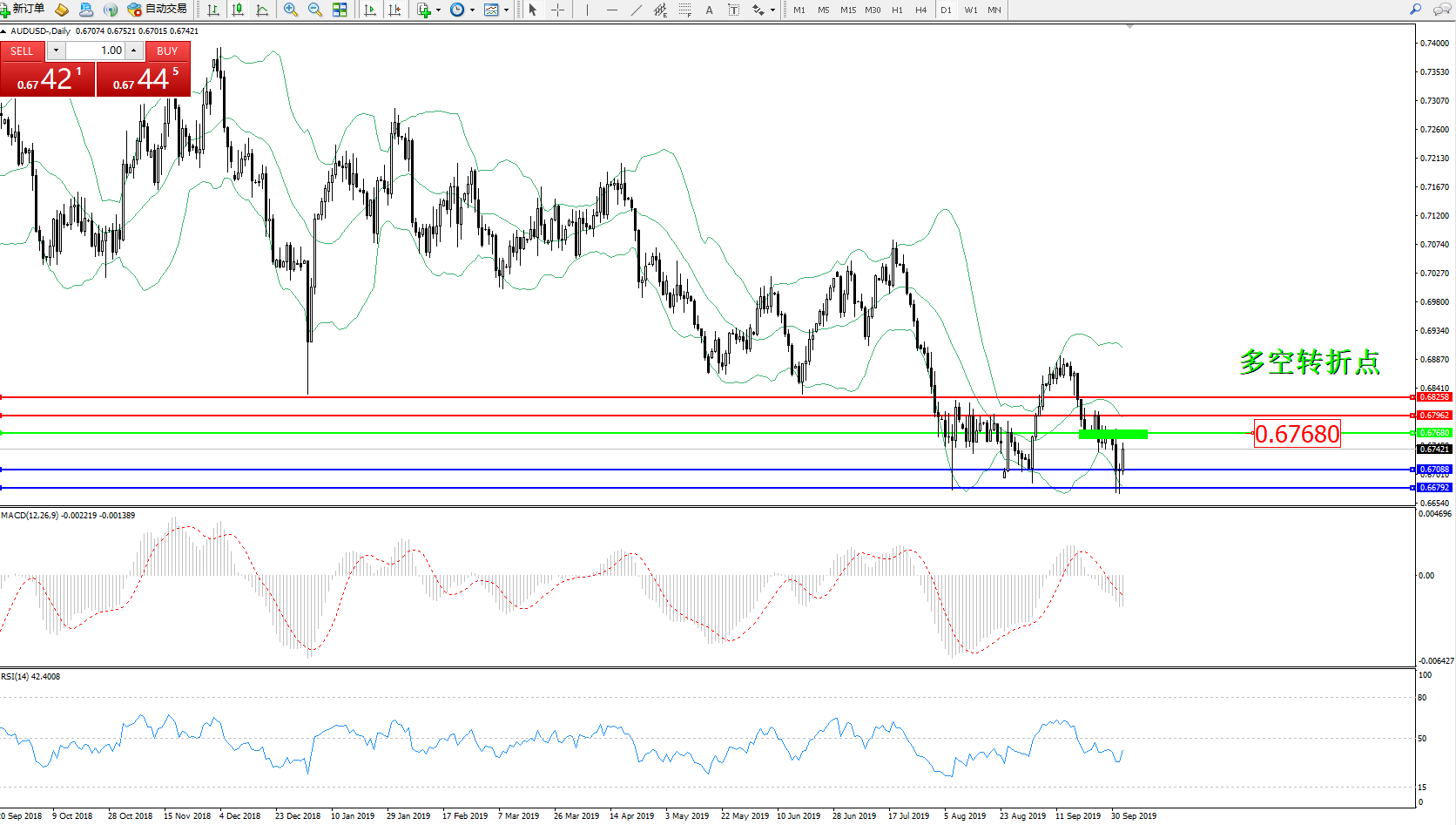Viewport: 1456px width, 825px height.
Task: Select the horizontal line drawing tool
Action: coord(612,10)
